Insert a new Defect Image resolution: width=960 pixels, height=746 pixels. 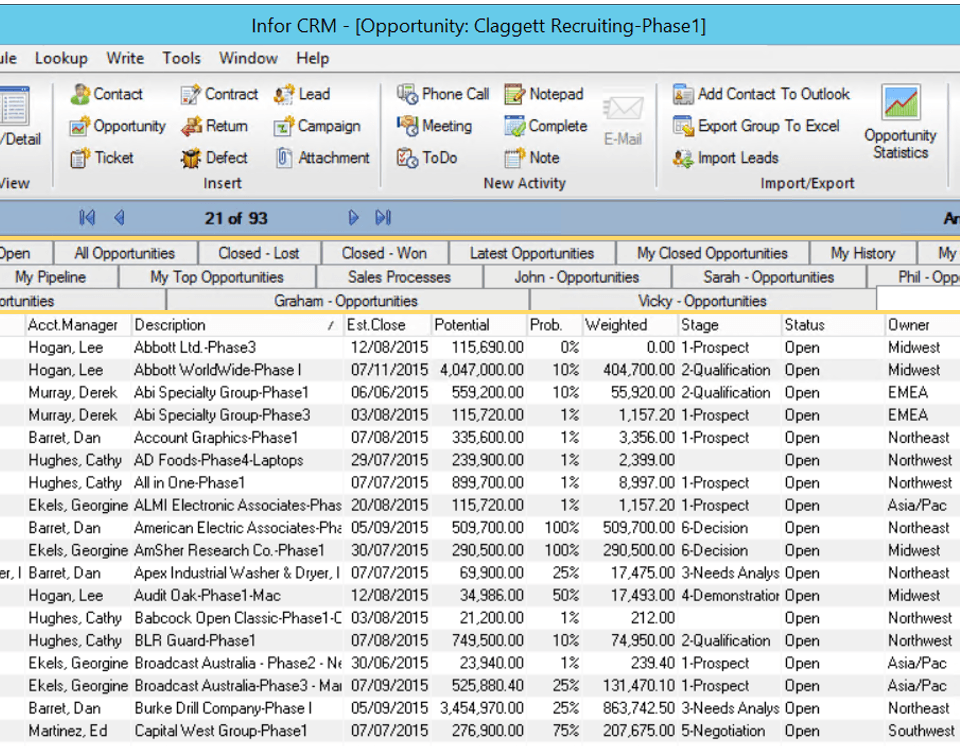click(214, 158)
